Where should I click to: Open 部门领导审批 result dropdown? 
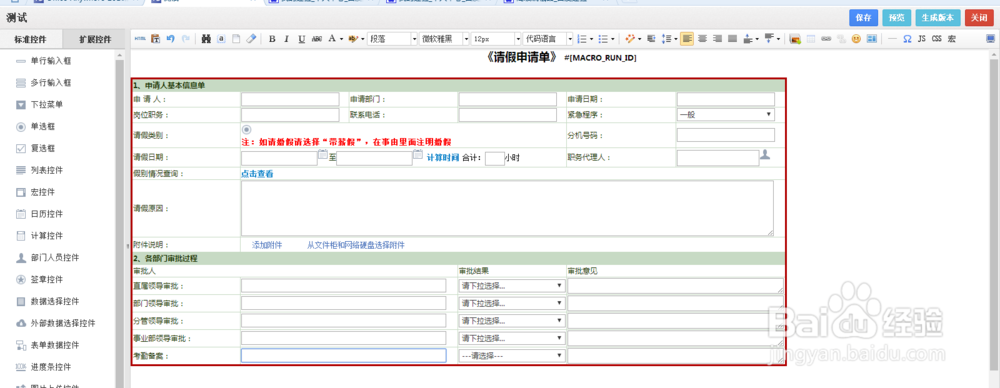coord(512,303)
